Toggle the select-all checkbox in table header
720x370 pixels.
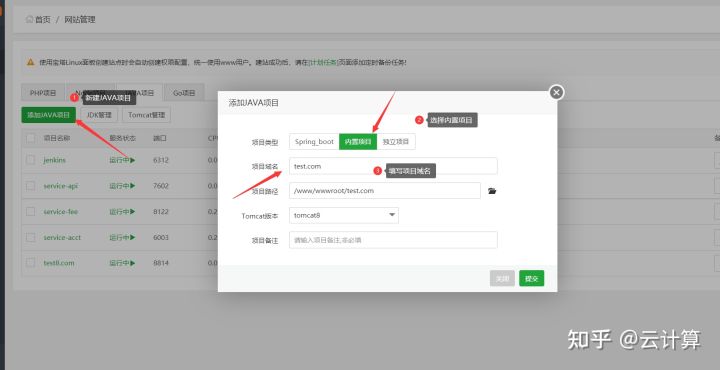pyautogui.click(x=30, y=138)
